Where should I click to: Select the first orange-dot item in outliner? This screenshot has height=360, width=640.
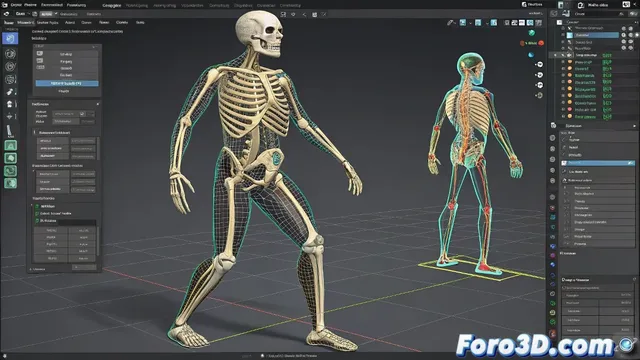coord(583,62)
